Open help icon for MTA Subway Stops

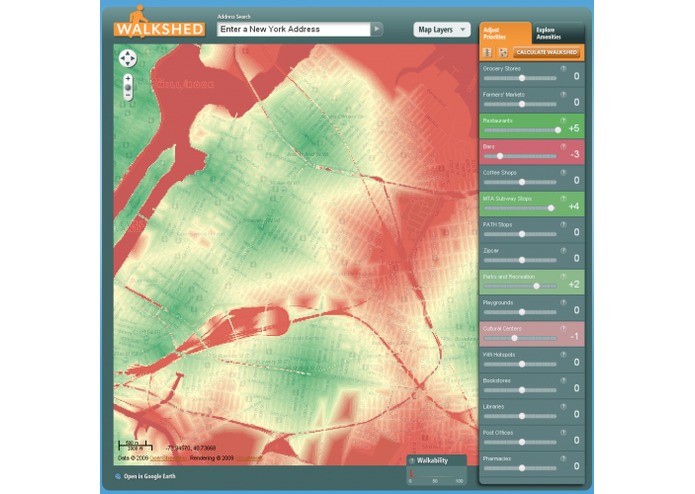563,198
